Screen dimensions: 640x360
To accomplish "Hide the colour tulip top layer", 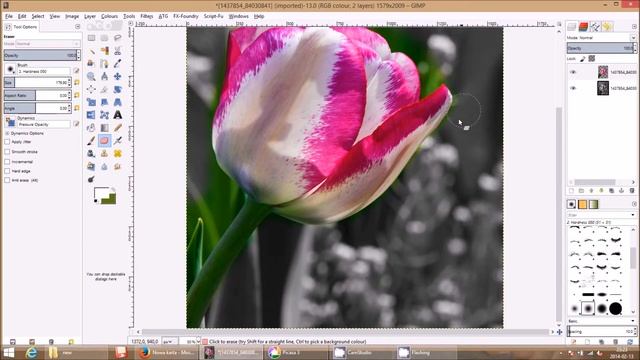I will 573,72.
